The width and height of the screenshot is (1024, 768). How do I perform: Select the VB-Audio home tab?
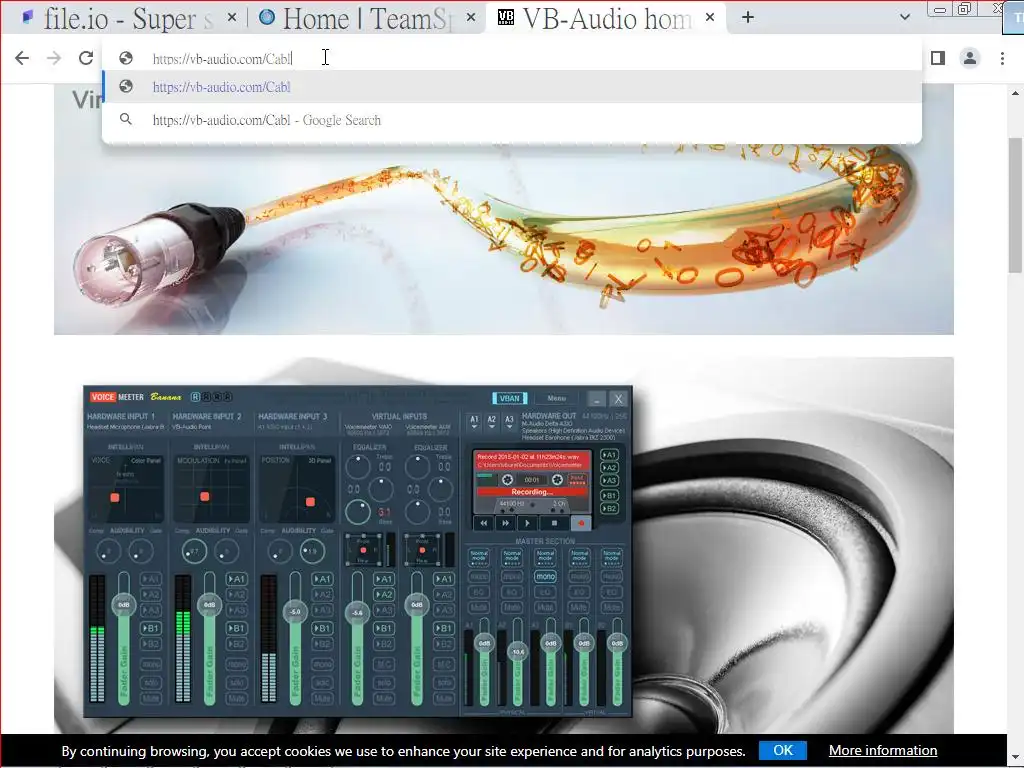pyautogui.click(x=604, y=18)
